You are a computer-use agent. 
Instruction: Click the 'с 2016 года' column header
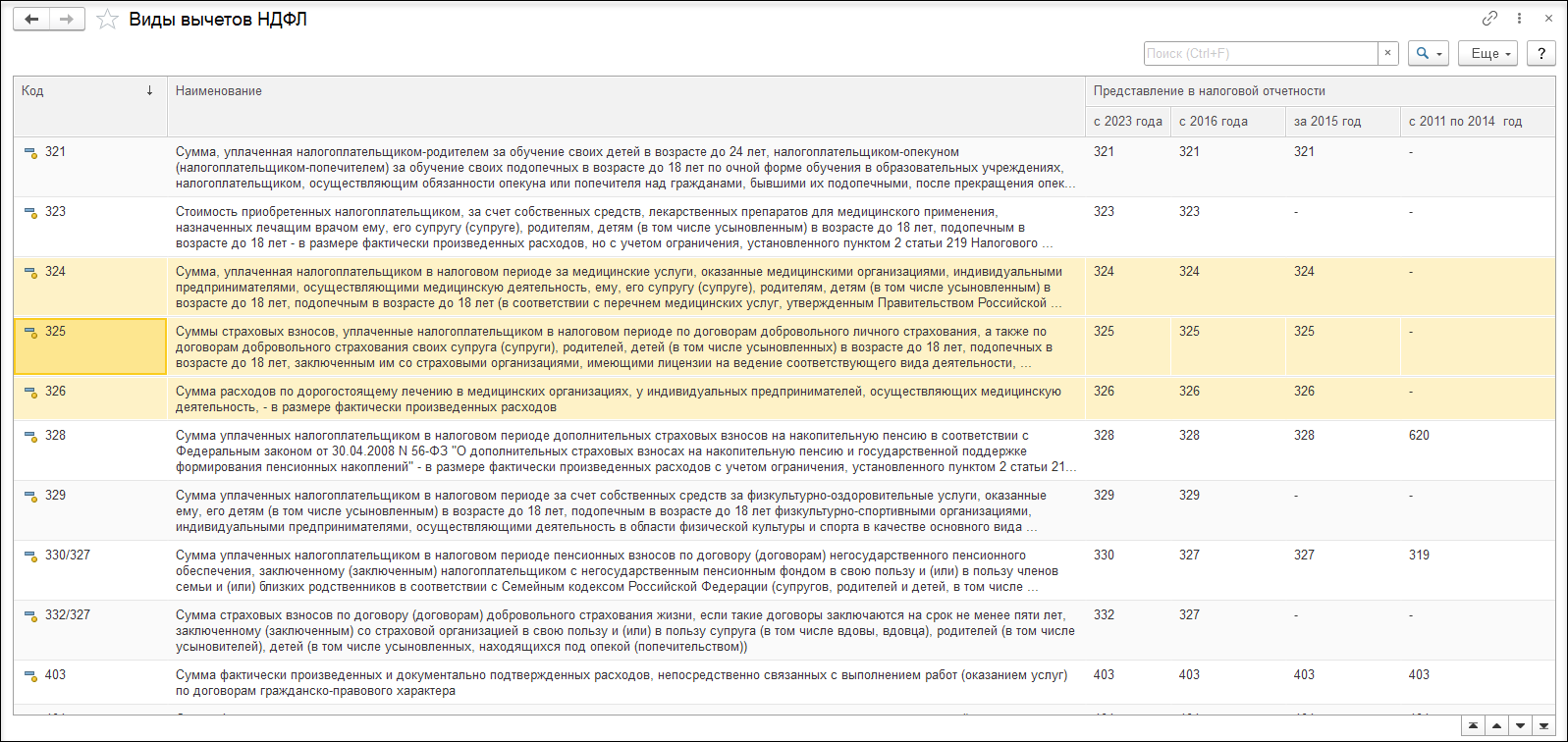point(1227,122)
